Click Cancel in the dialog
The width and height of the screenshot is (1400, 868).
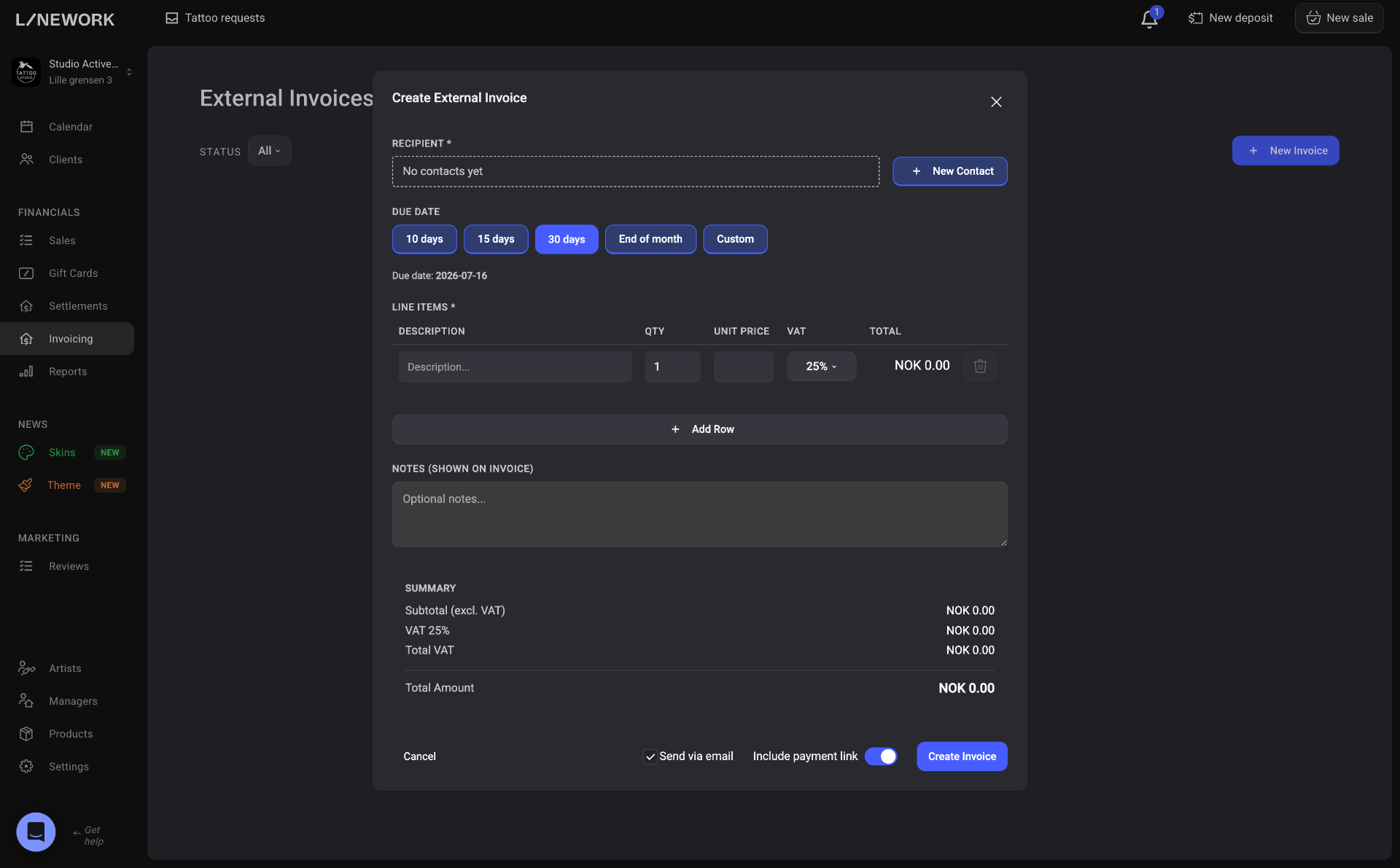[x=419, y=756]
